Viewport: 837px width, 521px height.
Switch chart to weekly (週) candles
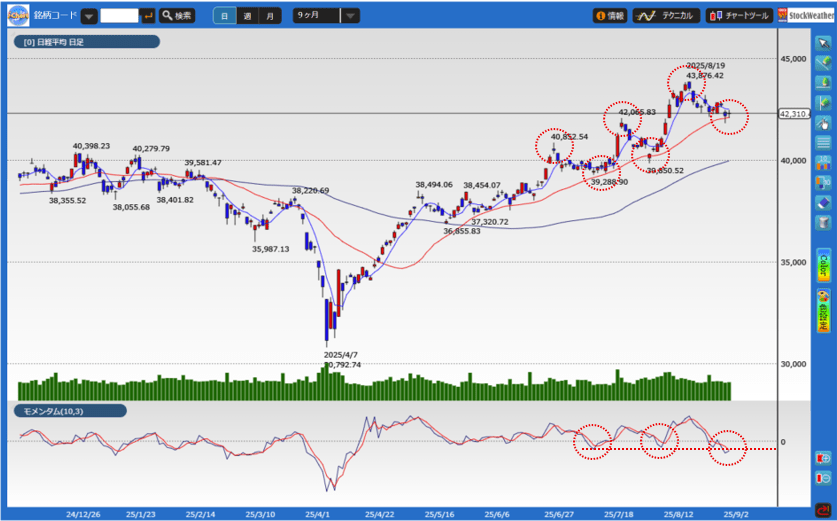[x=247, y=16]
